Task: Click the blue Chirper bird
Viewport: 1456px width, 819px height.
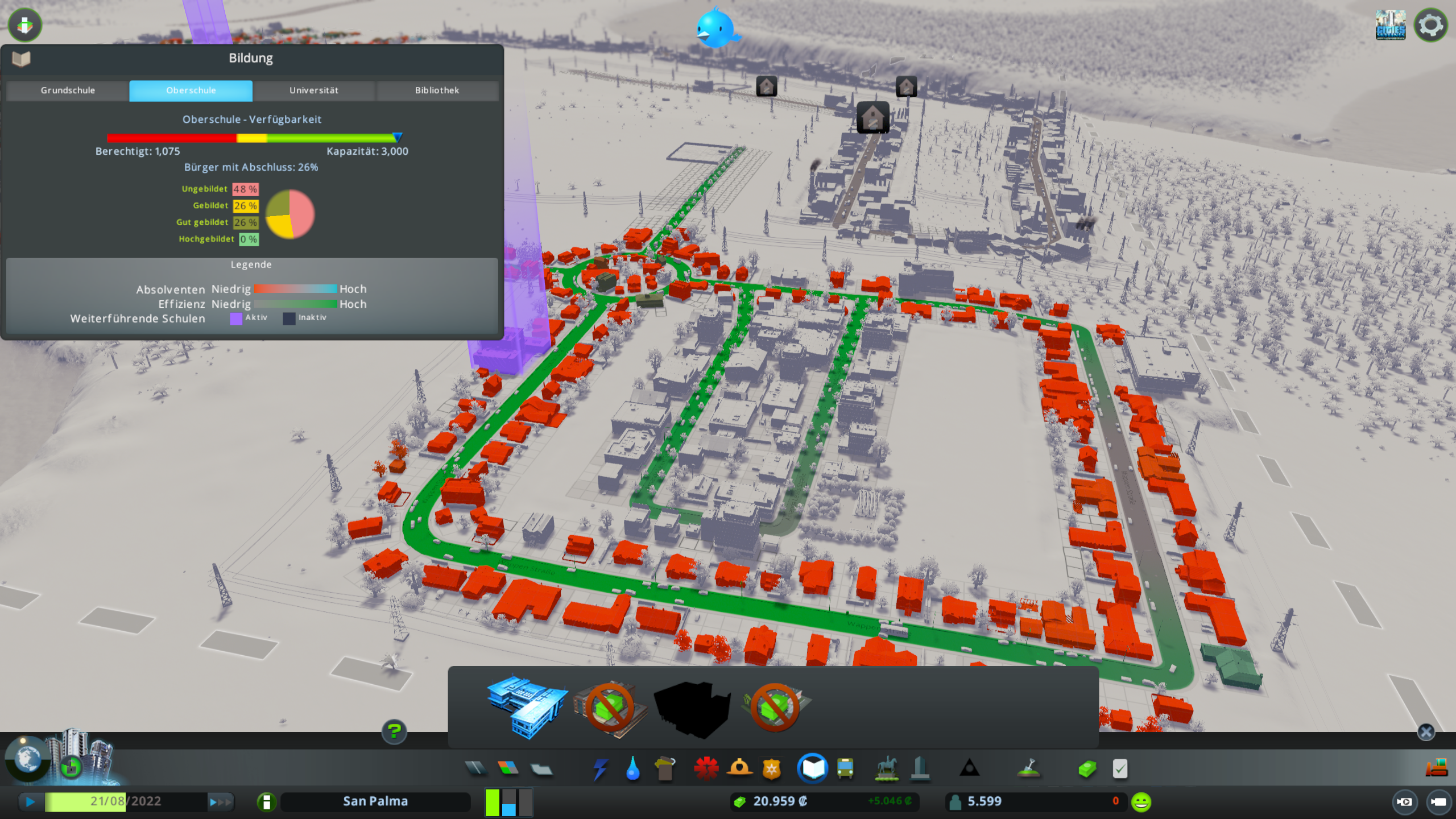Action: pos(715,27)
